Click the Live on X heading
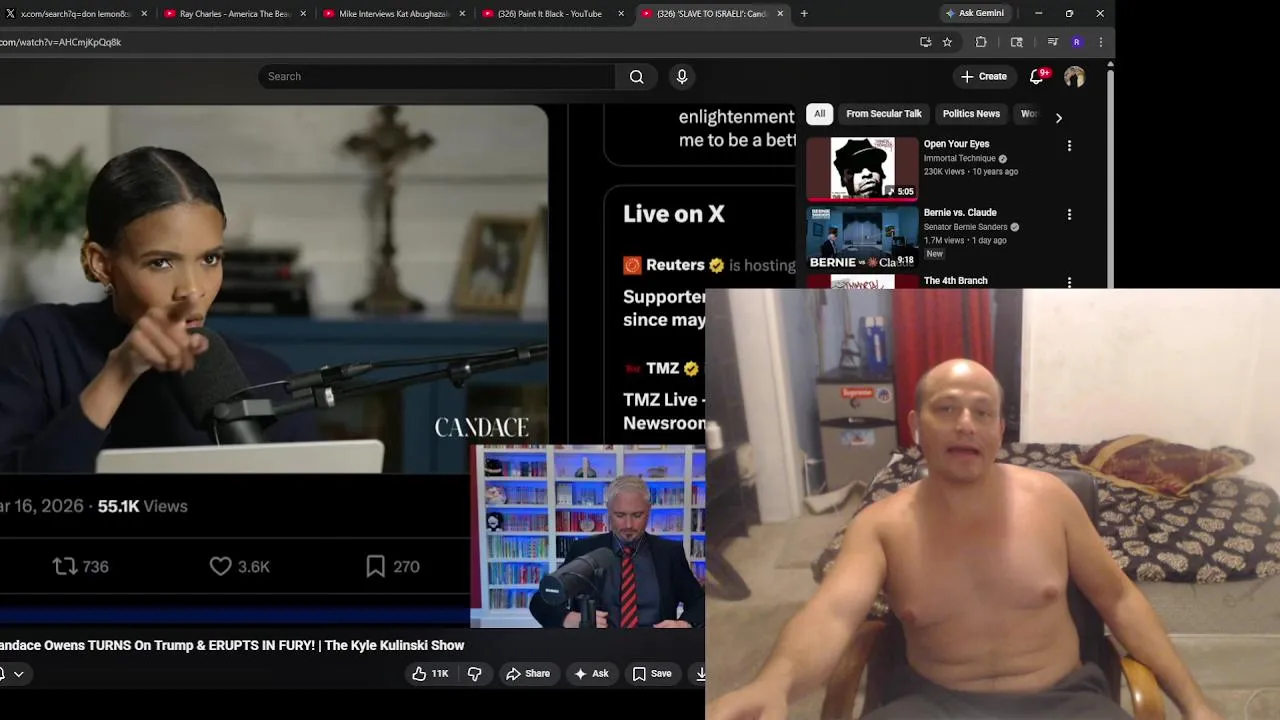Viewport: 1280px width, 720px height. pyautogui.click(x=674, y=214)
